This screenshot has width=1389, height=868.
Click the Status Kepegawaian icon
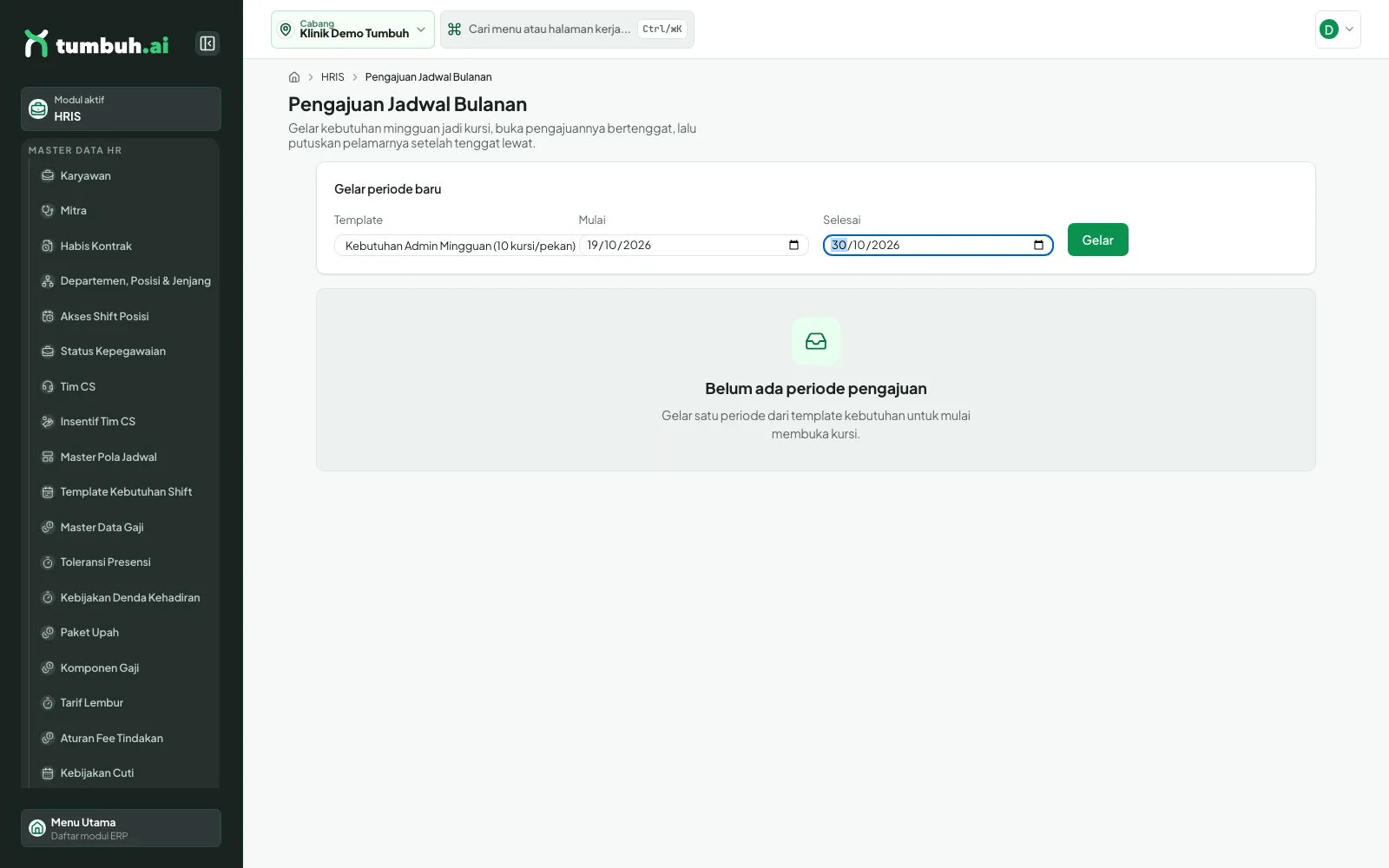(48, 352)
